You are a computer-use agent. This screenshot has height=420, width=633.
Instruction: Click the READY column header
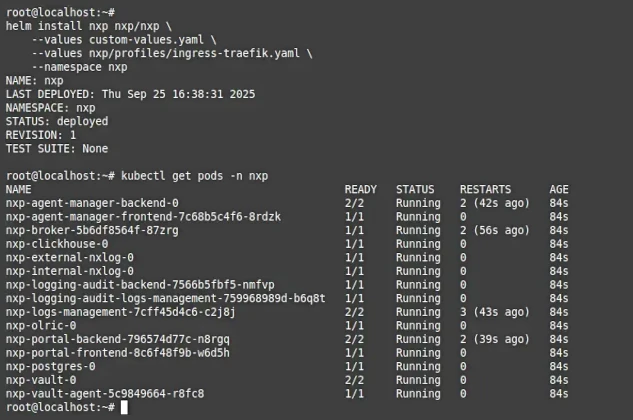pos(361,189)
